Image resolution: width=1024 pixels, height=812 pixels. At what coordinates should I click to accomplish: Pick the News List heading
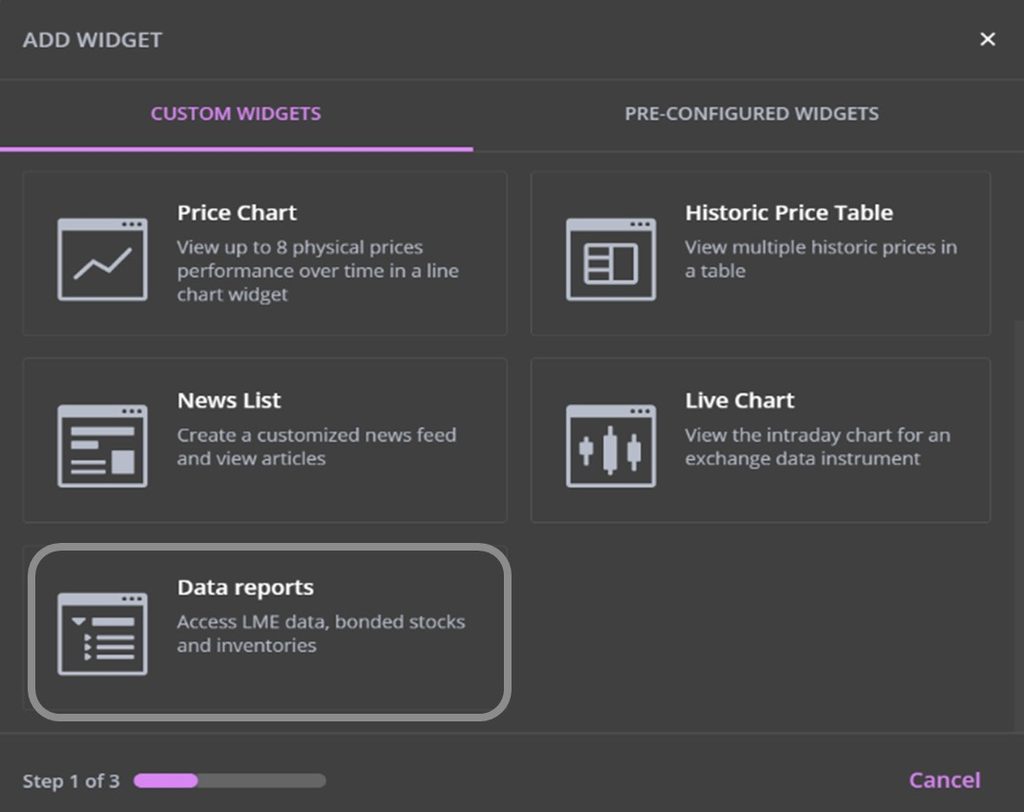pos(229,400)
